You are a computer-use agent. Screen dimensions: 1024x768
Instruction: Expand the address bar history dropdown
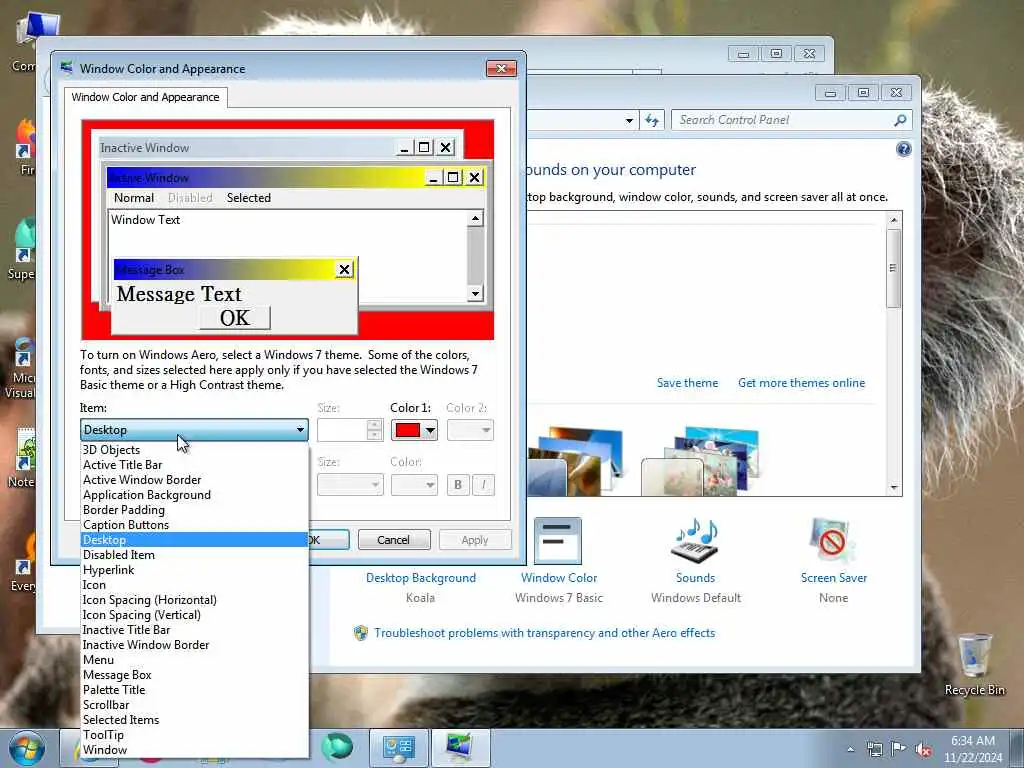tap(629, 120)
